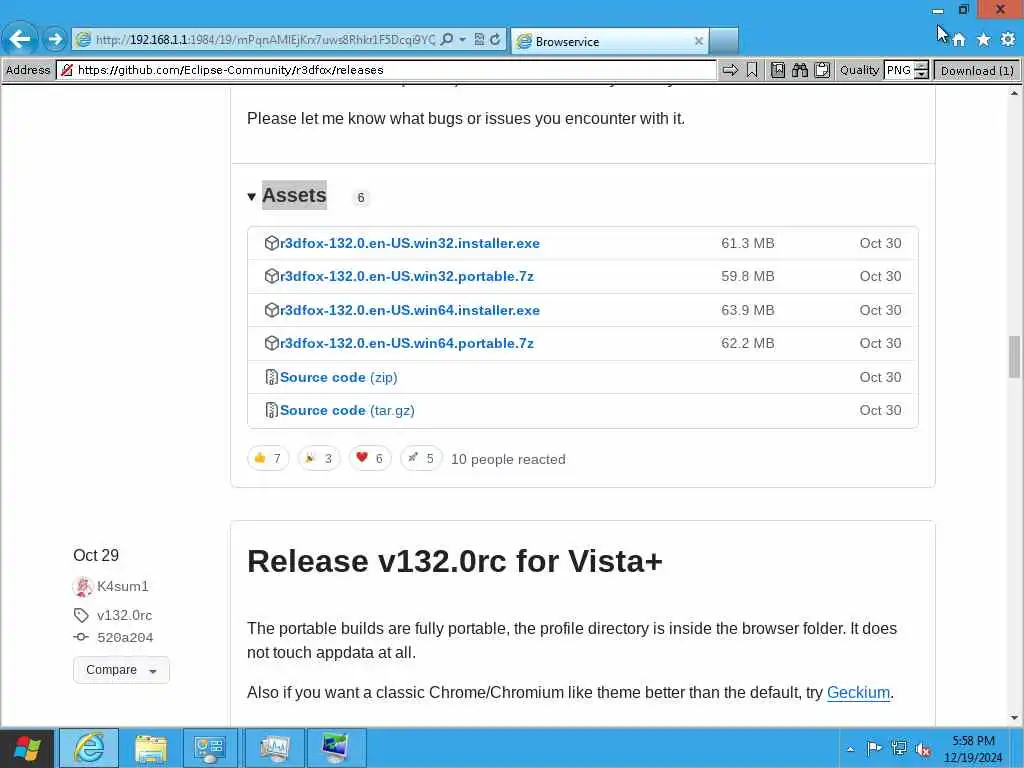Open the IE Home page icon
This screenshot has width=1024, height=768.
coord(959,40)
